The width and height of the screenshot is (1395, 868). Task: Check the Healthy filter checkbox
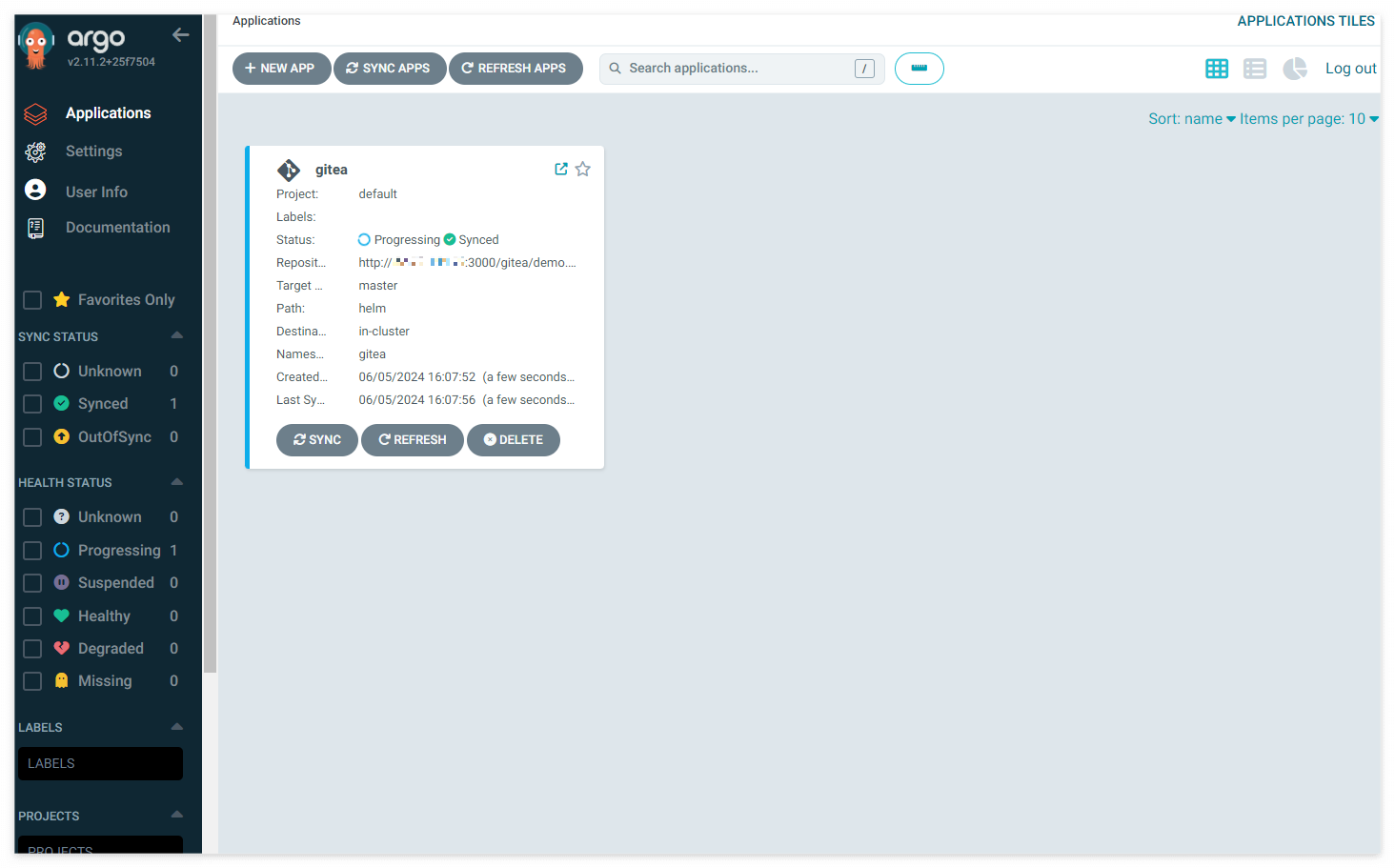32,616
